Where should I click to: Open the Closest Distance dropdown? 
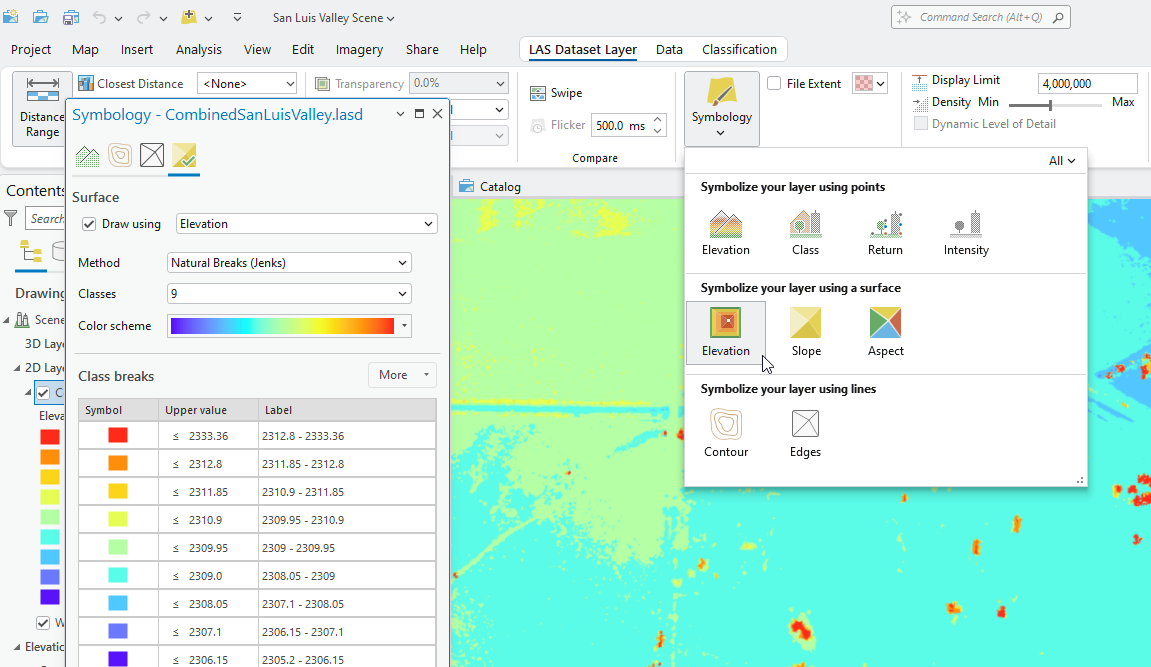247,84
